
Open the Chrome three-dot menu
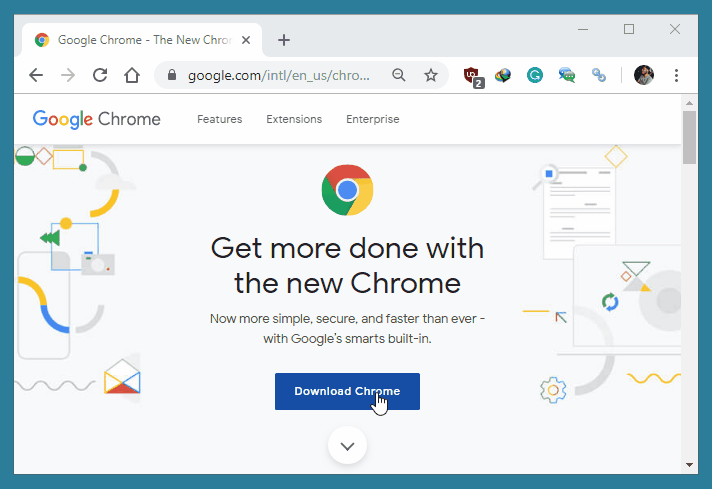[677, 75]
